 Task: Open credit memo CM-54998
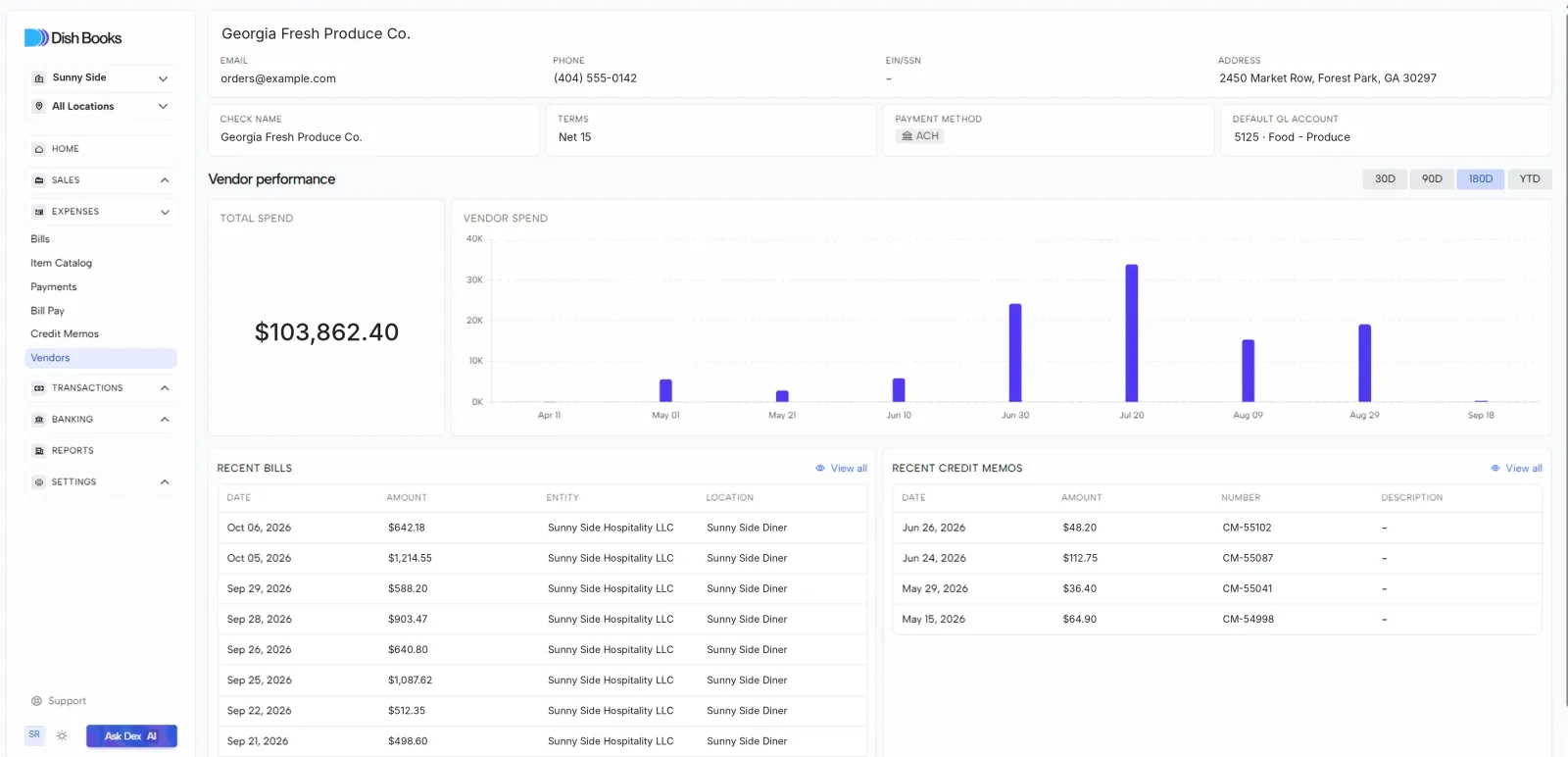click(1217, 619)
